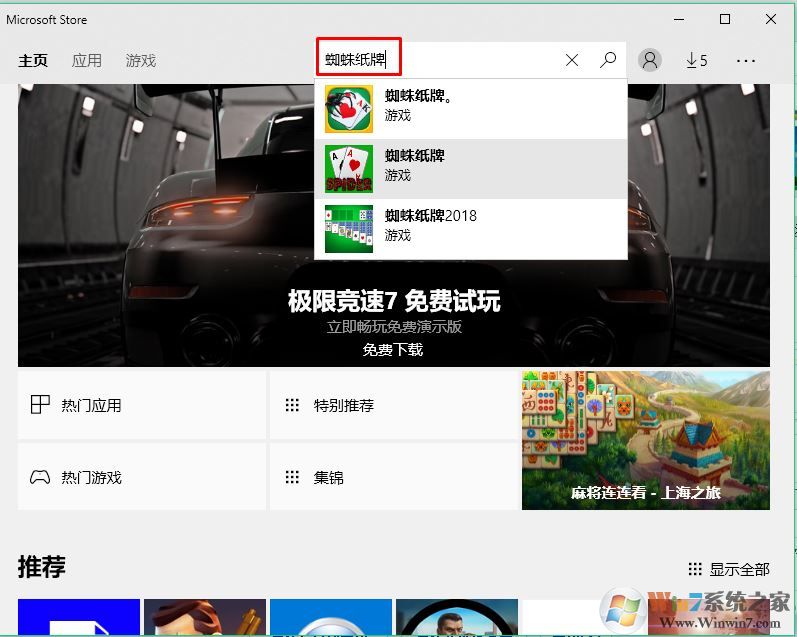Open the 热门应用 tile
Screen dimensions: 797x637
[142, 405]
